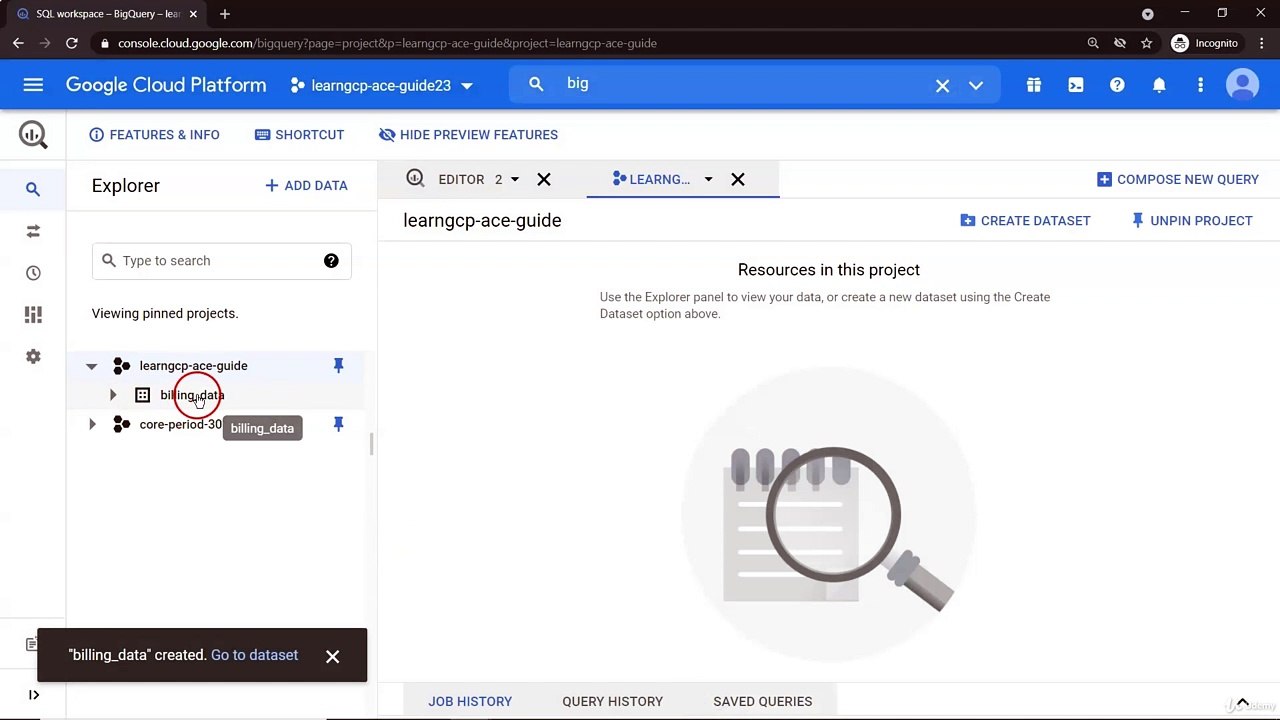
Task: Clear the top search bar text
Action: click(x=942, y=85)
